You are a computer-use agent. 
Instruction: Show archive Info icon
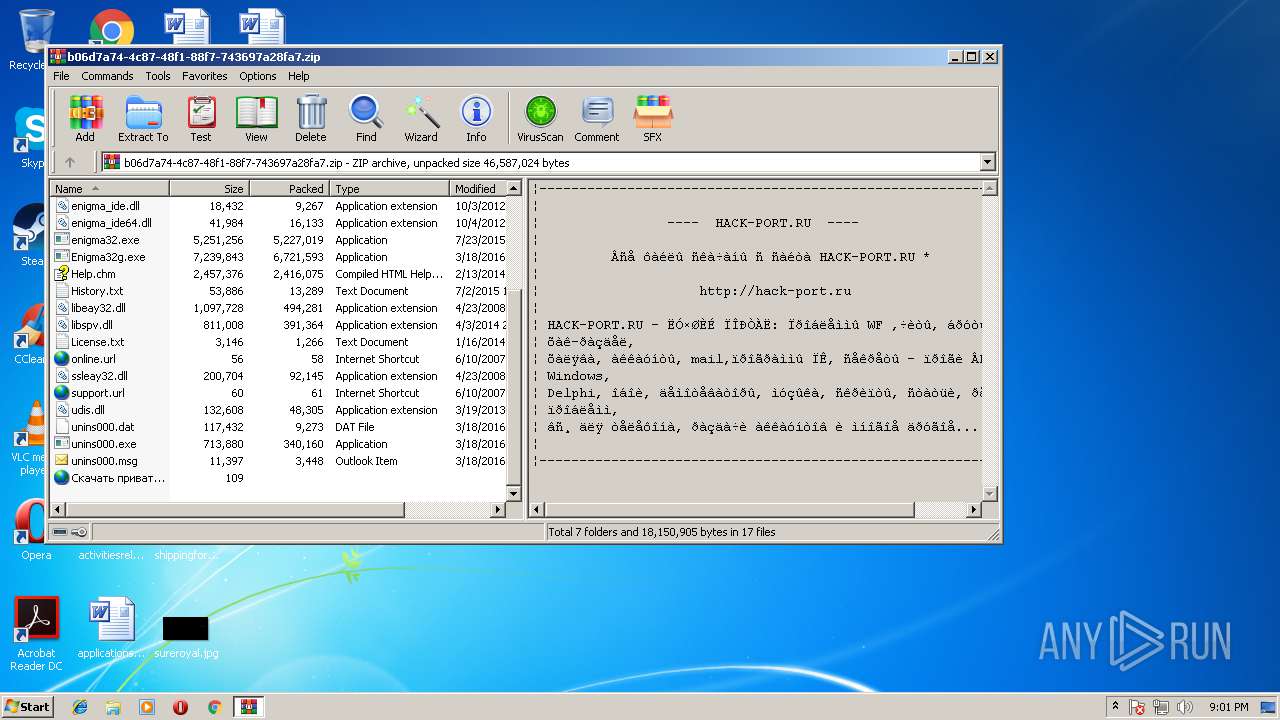point(476,119)
